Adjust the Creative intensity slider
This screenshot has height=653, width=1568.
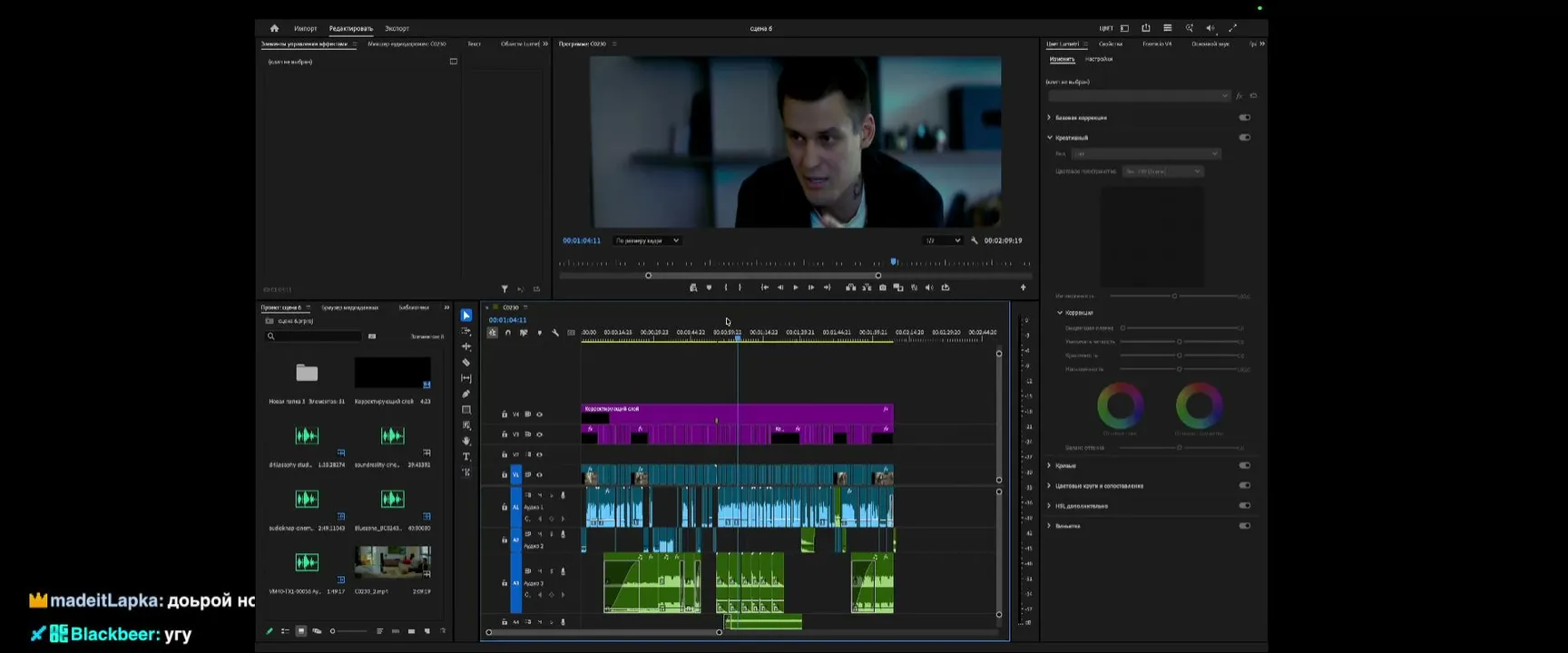coord(1174,296)
